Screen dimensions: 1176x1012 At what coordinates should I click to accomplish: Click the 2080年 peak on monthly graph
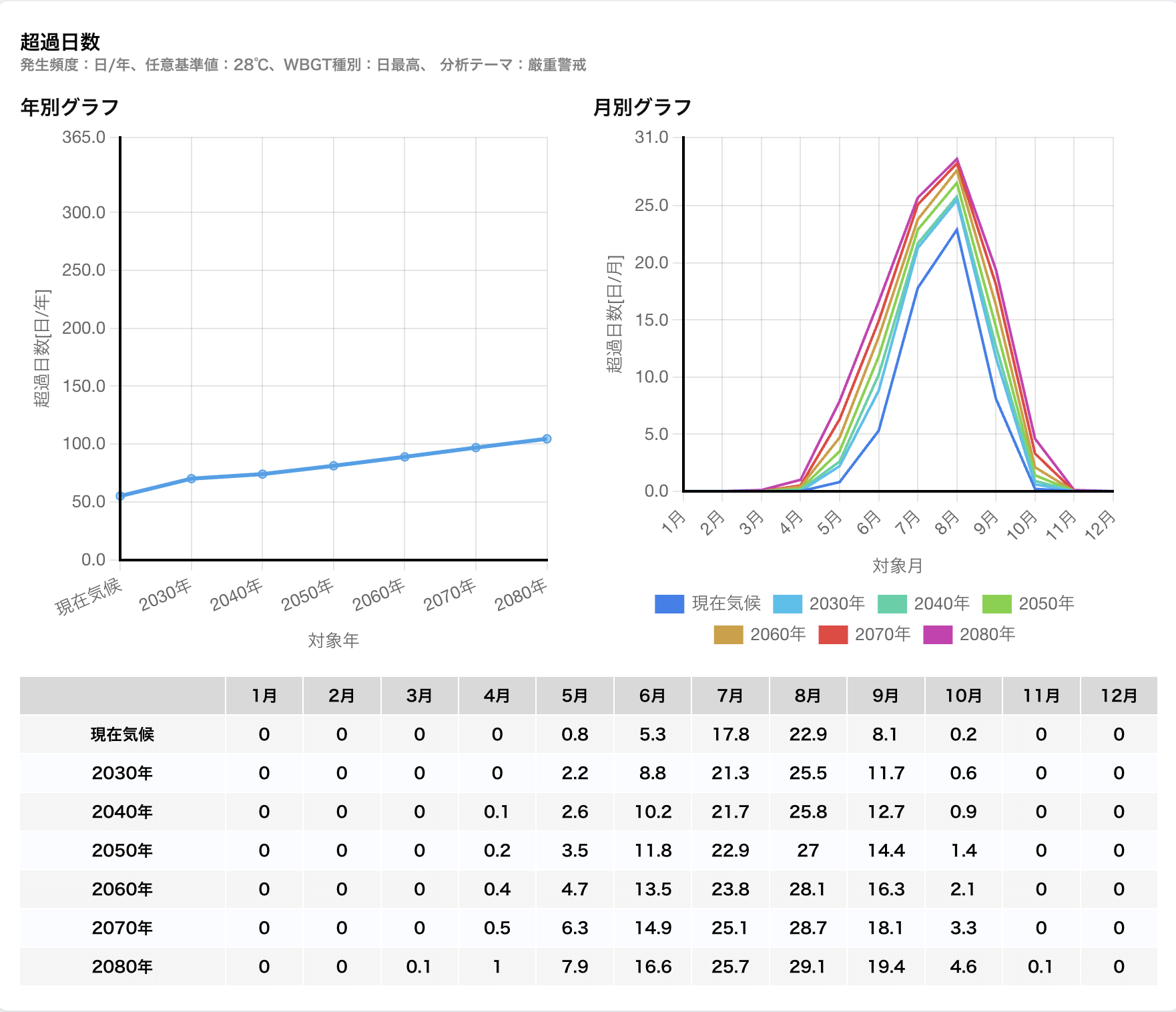click(957, 159)
